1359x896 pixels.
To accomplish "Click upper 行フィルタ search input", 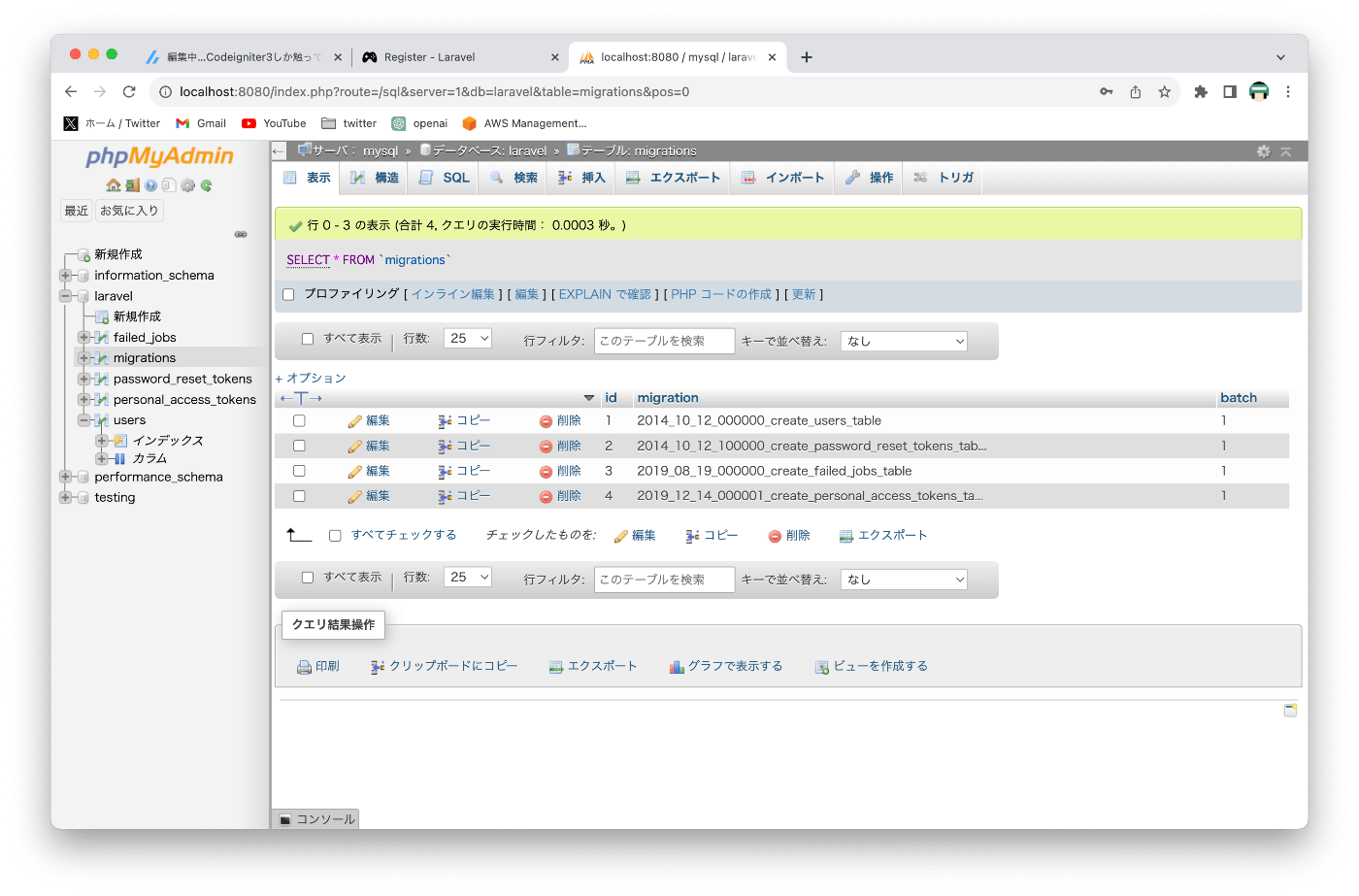I will [665, 342].
